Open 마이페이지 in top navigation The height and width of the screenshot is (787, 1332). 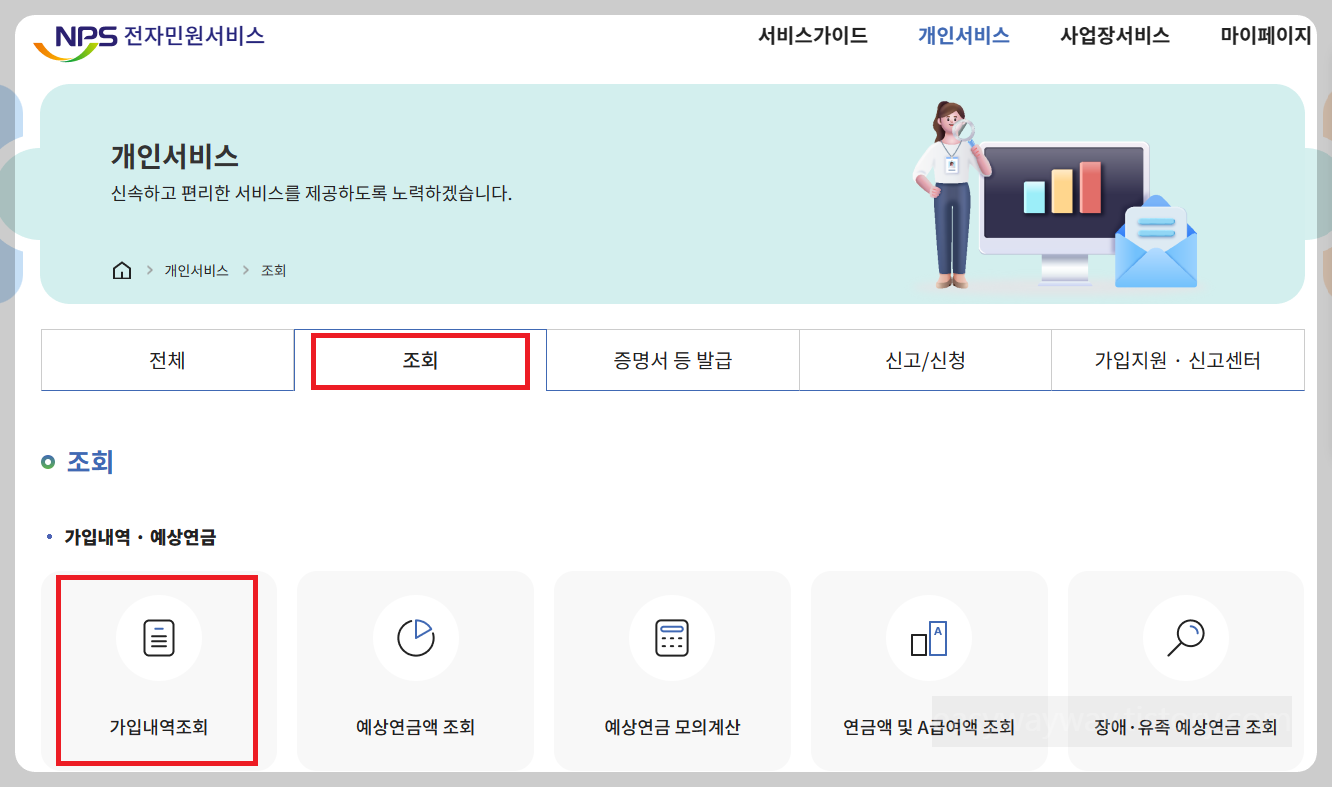pyautogui.click(x=1266, y=36)
